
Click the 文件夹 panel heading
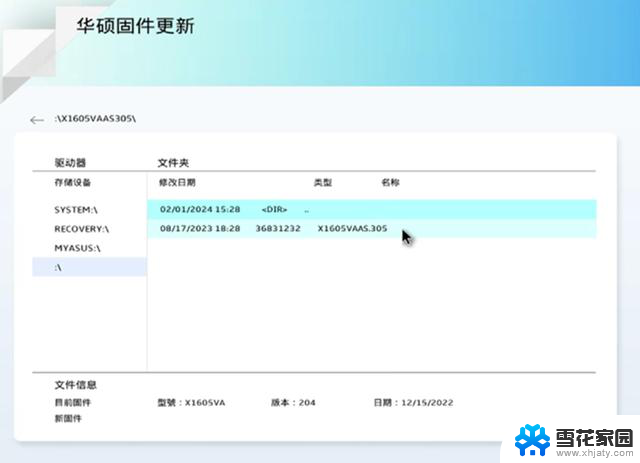click(x=173, y=163)
